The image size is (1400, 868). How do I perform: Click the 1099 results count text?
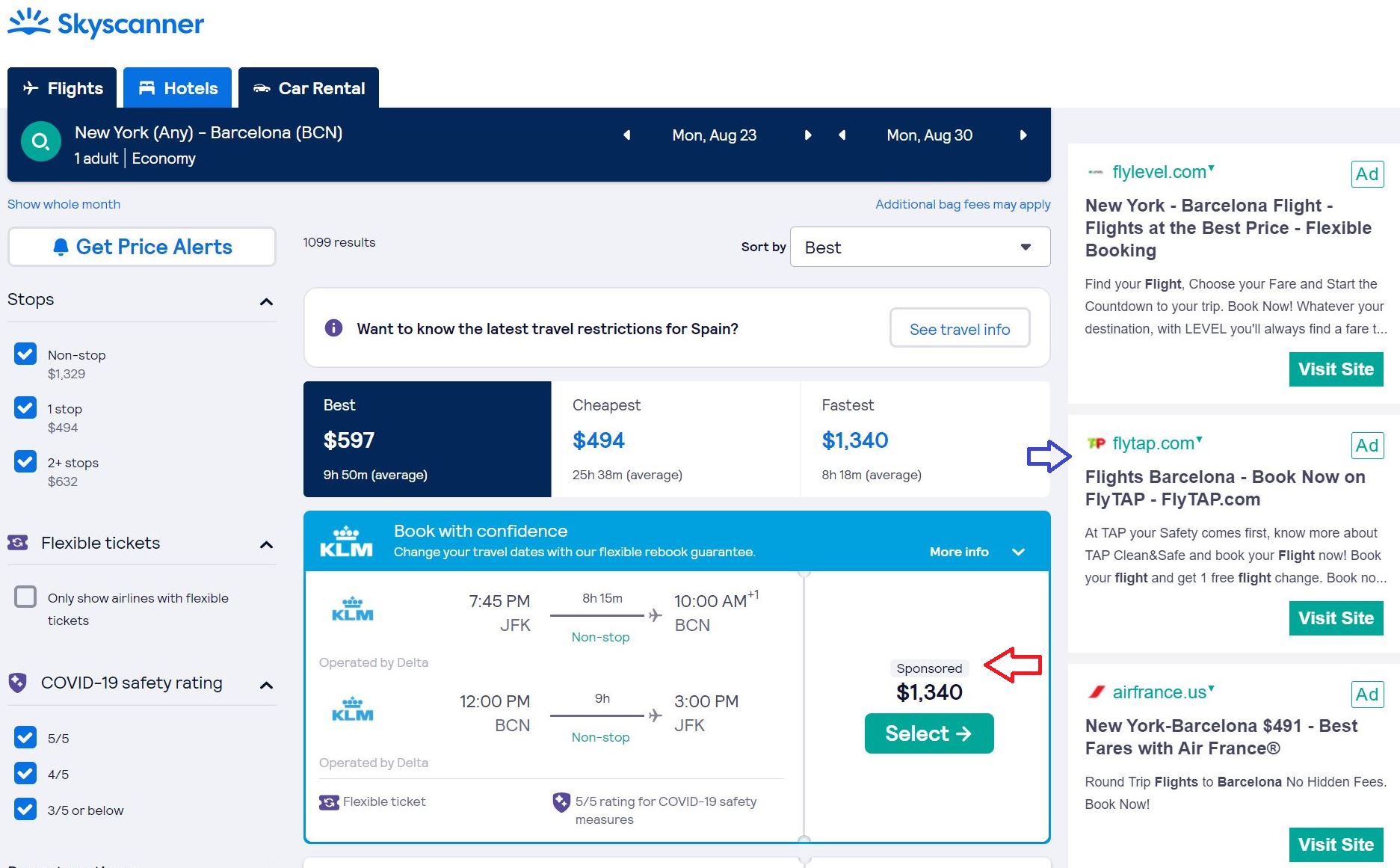tap(339, 242)
